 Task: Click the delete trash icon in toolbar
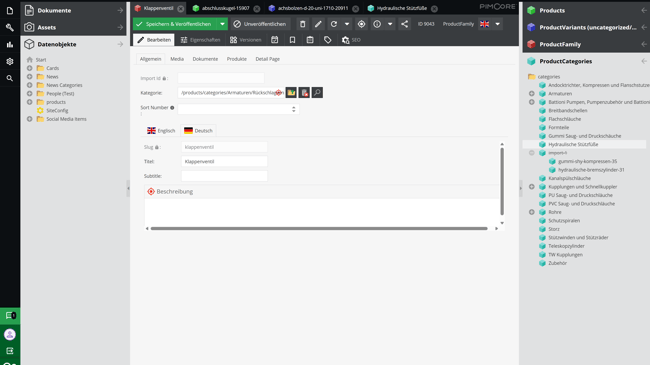303,24
